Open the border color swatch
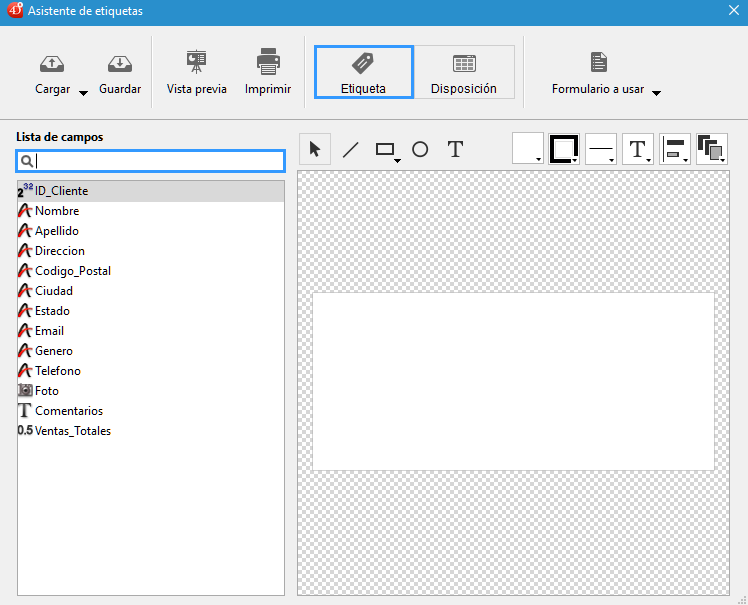The width and height of the screenshot is (748, 605). 564,149
